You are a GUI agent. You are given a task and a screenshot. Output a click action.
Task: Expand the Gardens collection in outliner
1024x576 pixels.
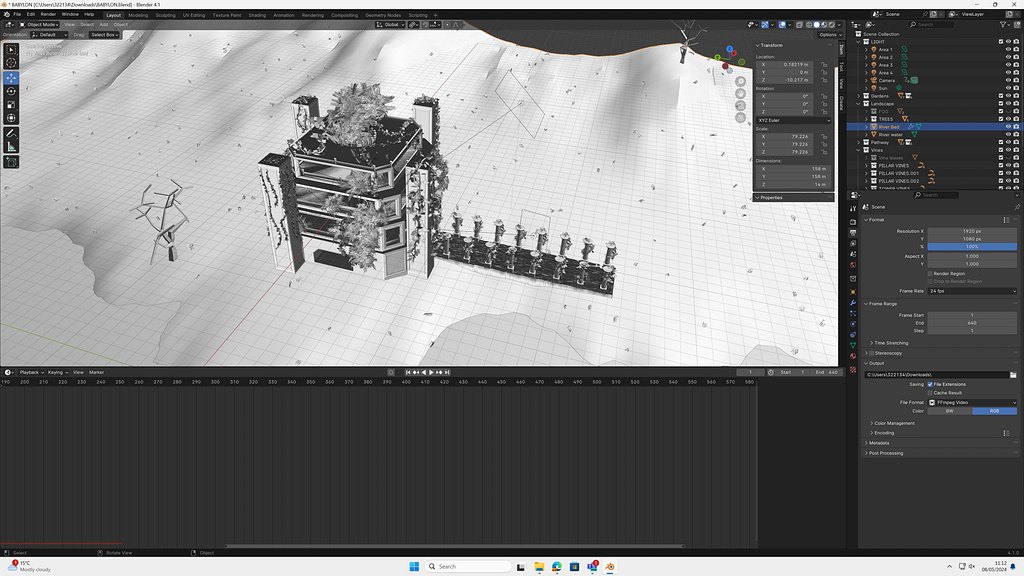pyautogui.click(x=859, y=96)
